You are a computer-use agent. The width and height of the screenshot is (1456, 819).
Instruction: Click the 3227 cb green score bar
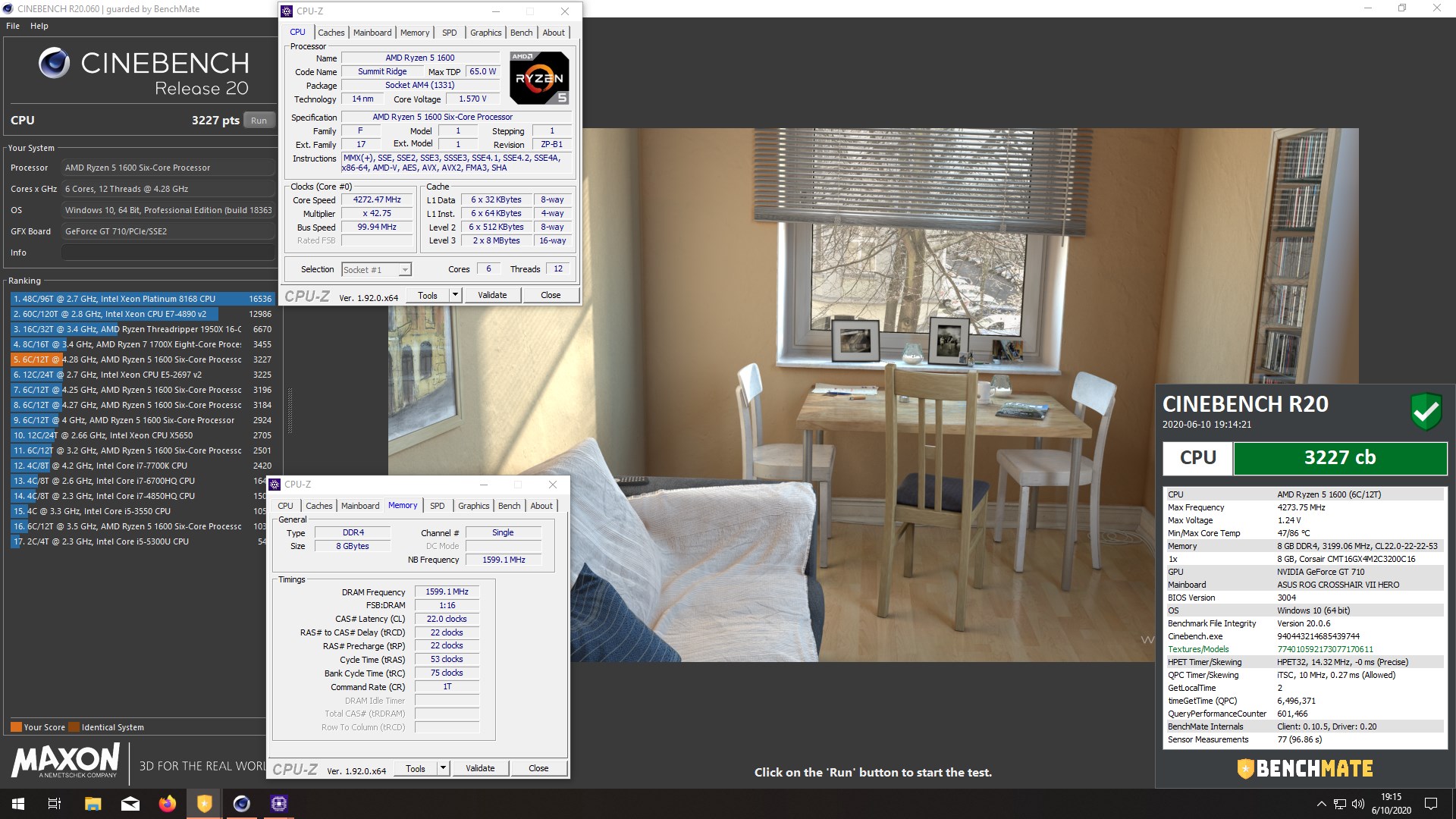[x=1340, y=458]
